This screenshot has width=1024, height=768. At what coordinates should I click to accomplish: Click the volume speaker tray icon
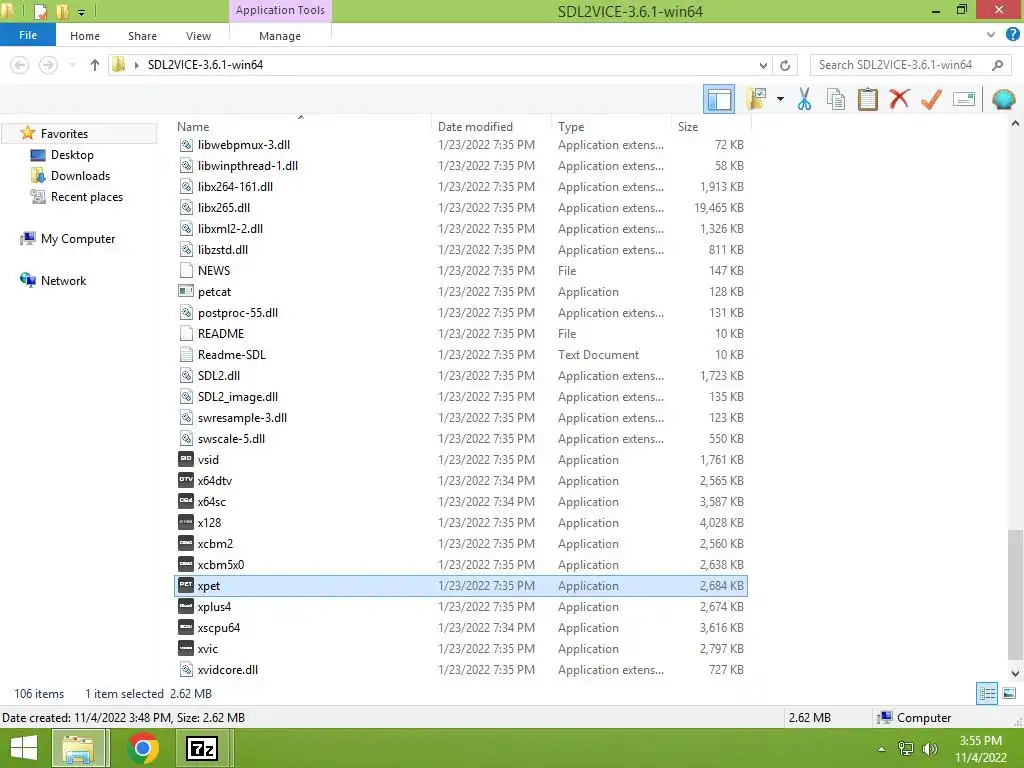(x=930, y=749)
